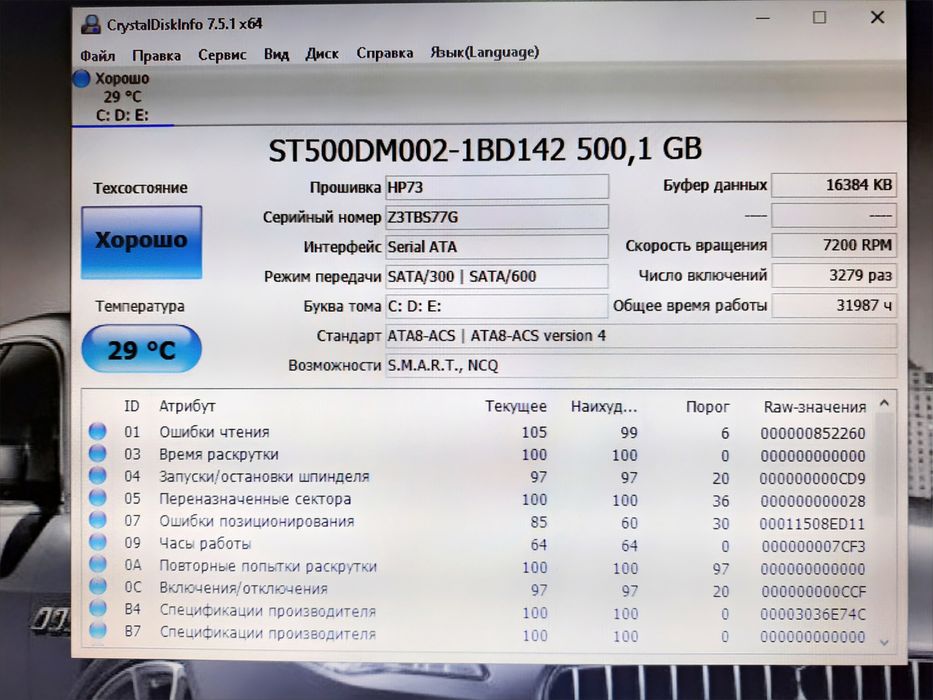The height and width of the screenshot is (700, 933).
Task: Click the CrystalDiskInfo app icon in title bar
Action: (91, 24)
